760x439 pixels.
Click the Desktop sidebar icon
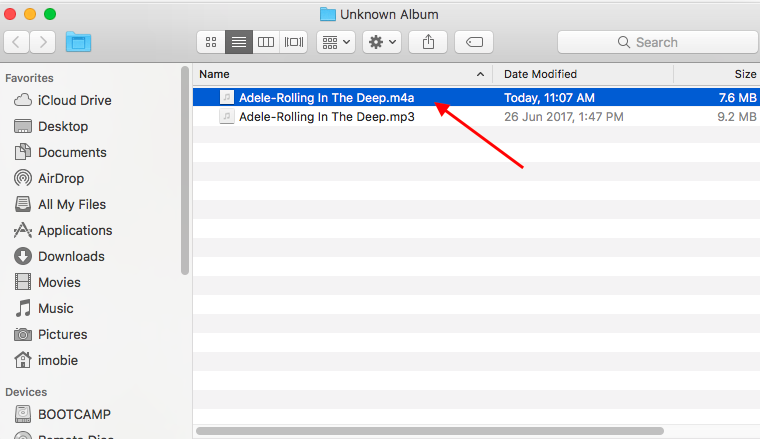pyautogui.click(x=23, y=126)
